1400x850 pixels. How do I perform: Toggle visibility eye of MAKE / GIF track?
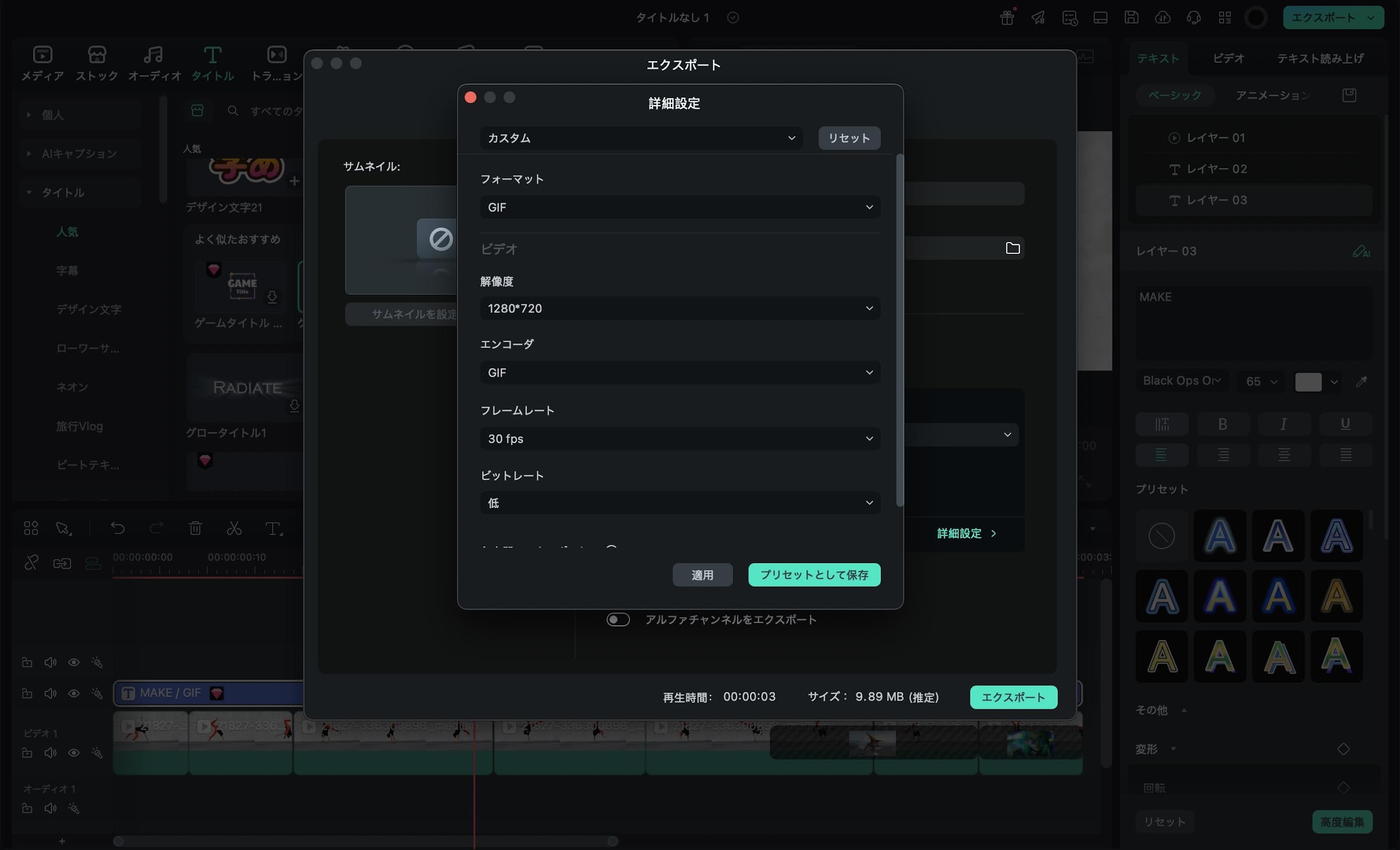(x=74, y=693)
